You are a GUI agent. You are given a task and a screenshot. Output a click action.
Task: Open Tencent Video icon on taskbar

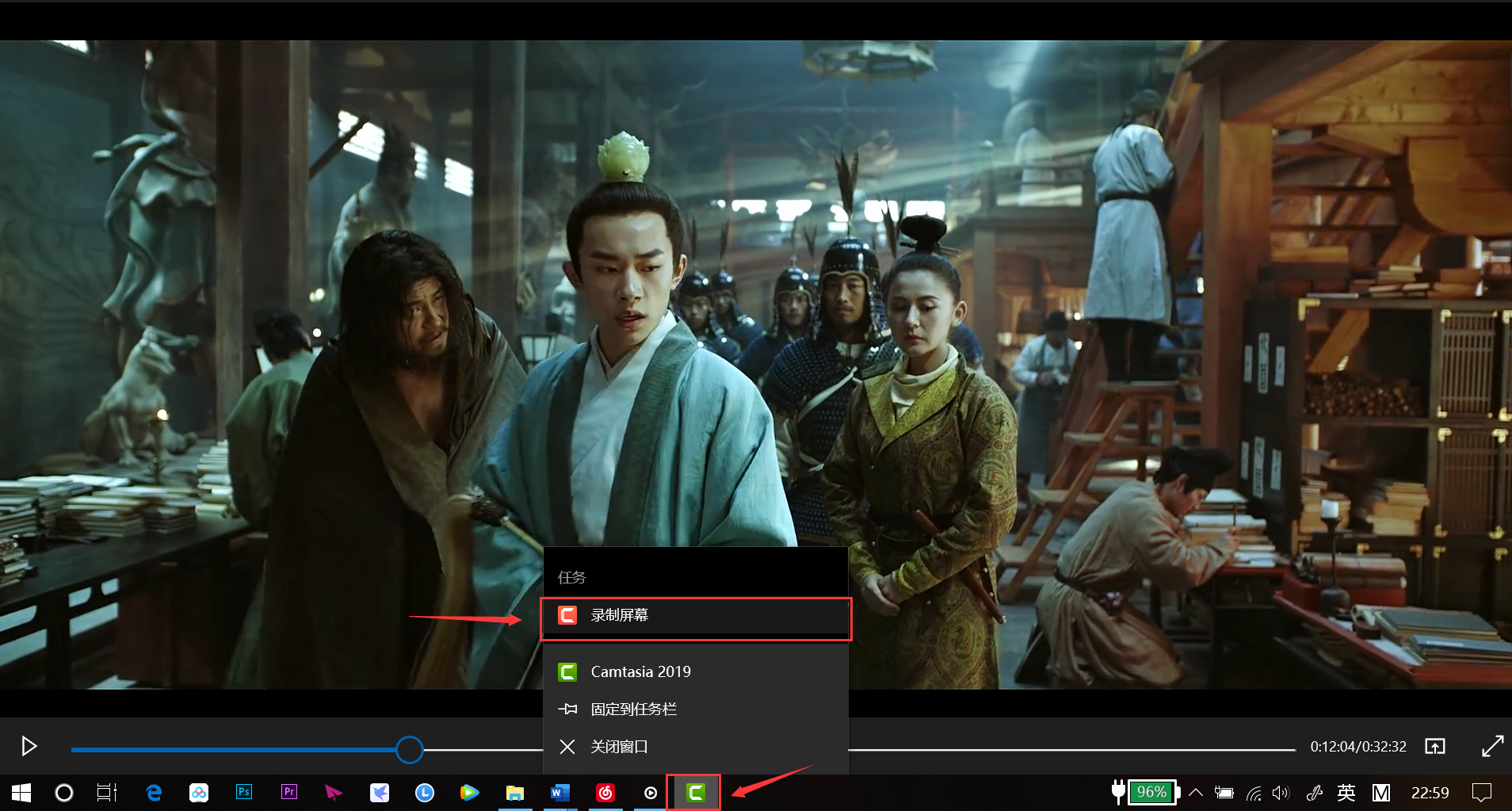pos(469,793)
